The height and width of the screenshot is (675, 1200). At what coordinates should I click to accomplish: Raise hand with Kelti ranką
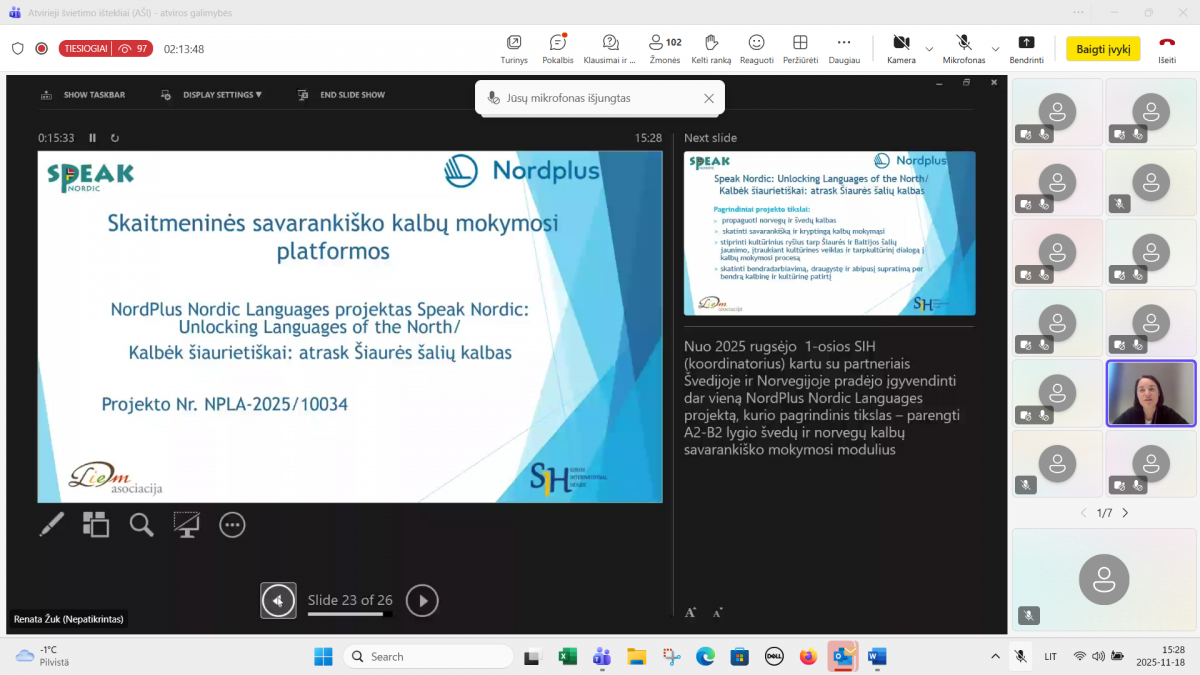tap(711, 48)
